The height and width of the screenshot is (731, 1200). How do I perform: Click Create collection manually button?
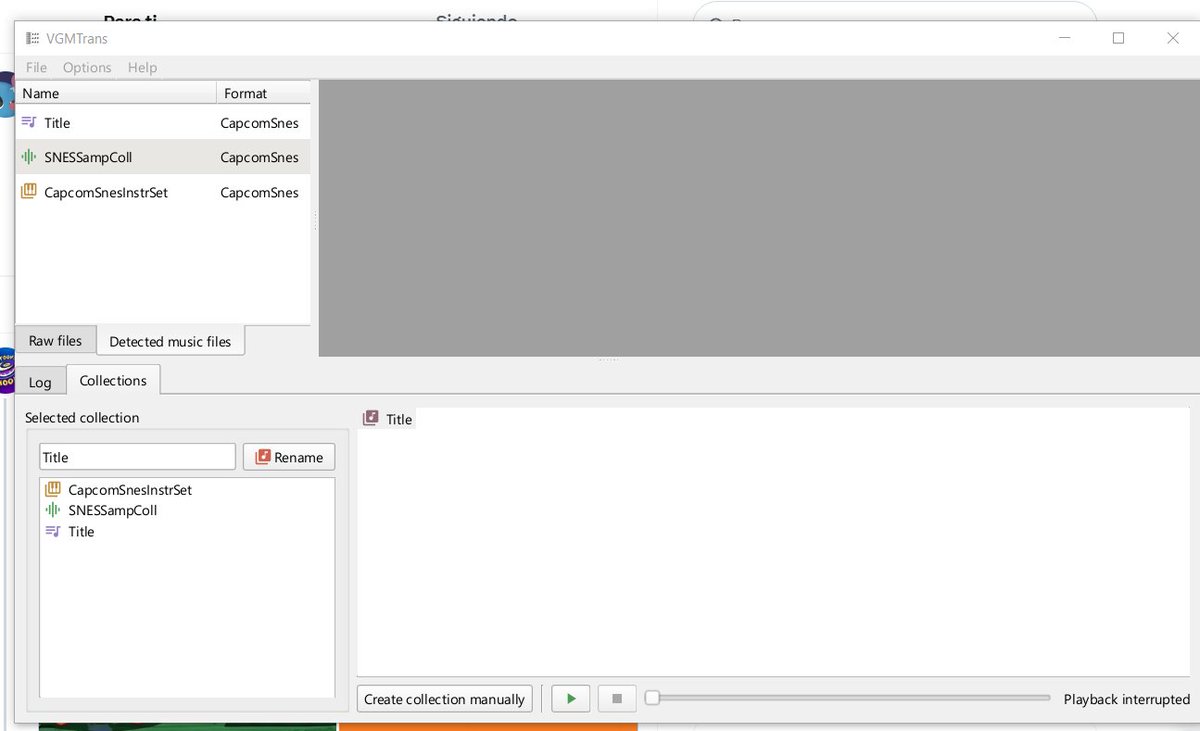(444, 699)
